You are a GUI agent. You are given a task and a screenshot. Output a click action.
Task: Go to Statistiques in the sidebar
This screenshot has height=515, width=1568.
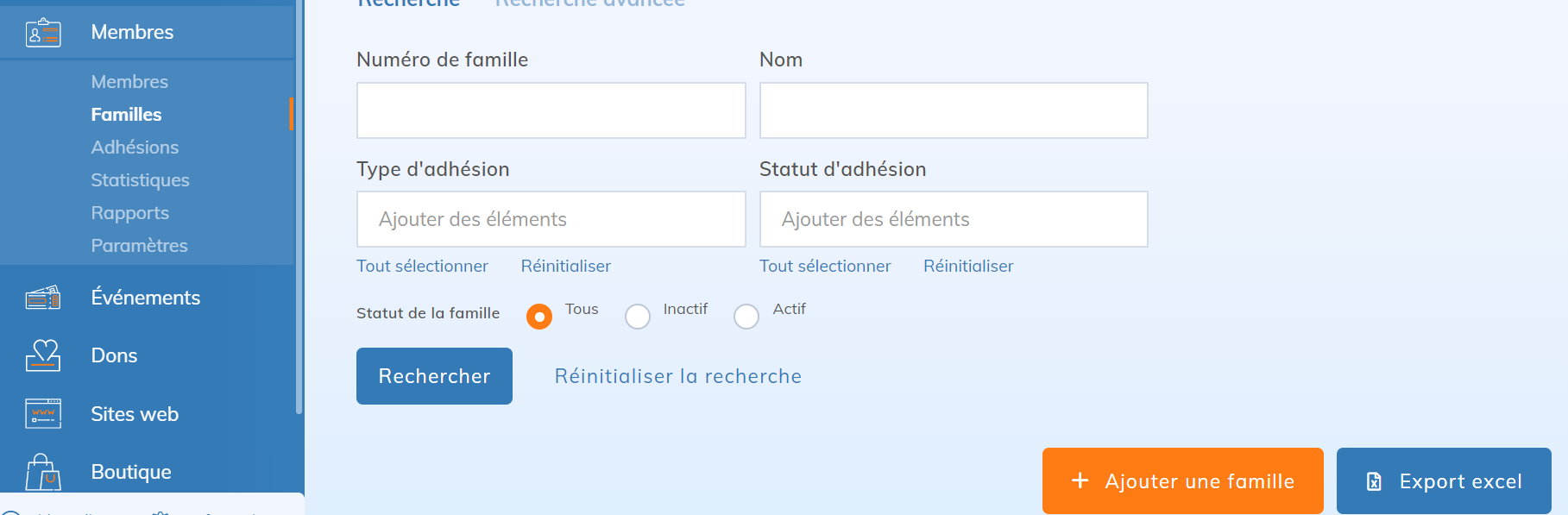point(140,180)
